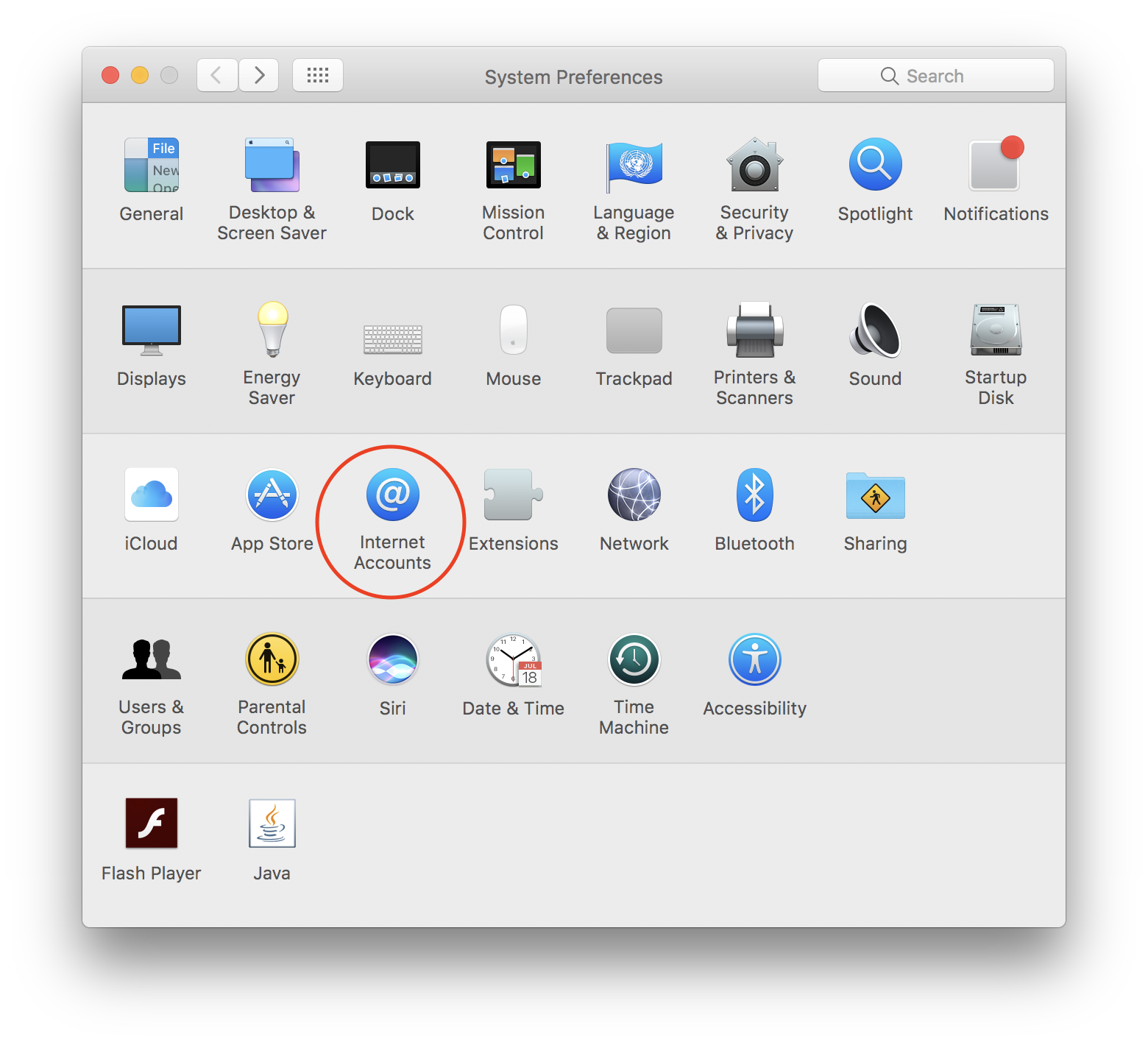Click the back navigation arrow
Image resolution: width=1148 pixels, height=1045 pixels.
(x=217, y=75)
